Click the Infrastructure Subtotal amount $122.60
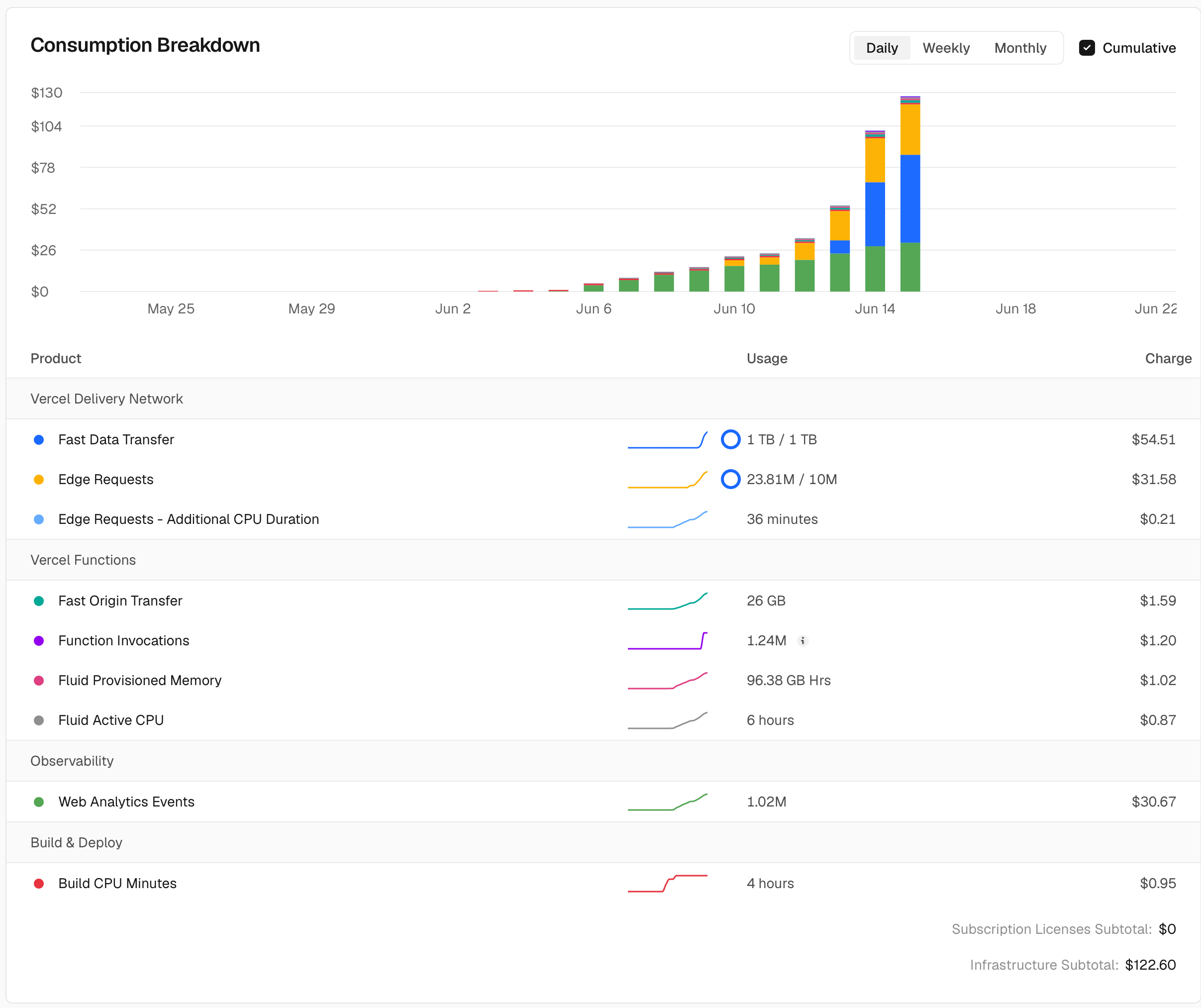Viewport: 1201px width, 1008px height. (1150, 965)
